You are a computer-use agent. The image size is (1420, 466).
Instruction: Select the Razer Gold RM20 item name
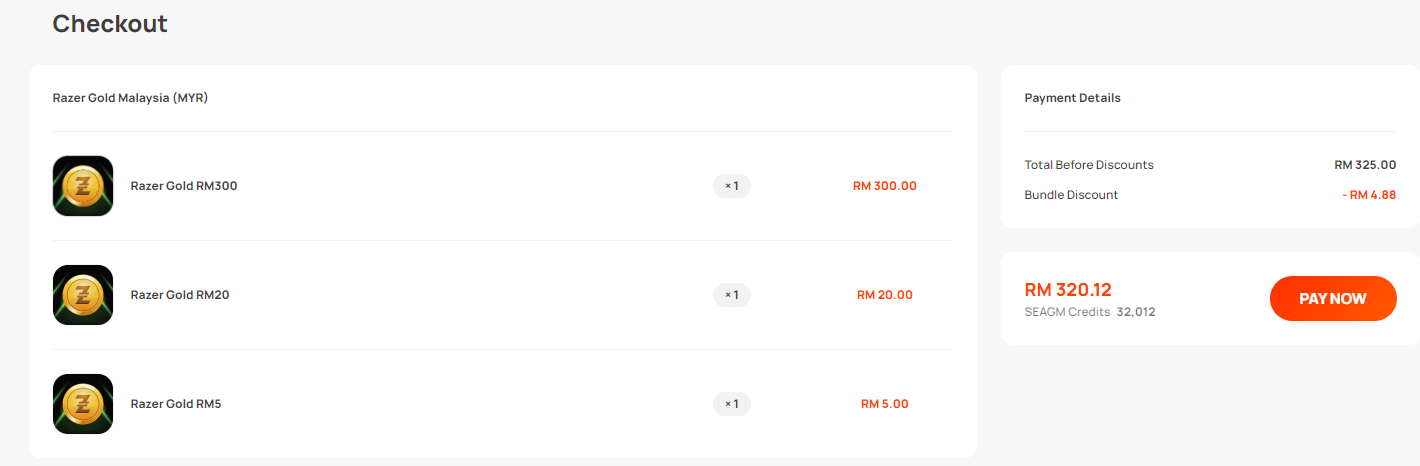180,295
